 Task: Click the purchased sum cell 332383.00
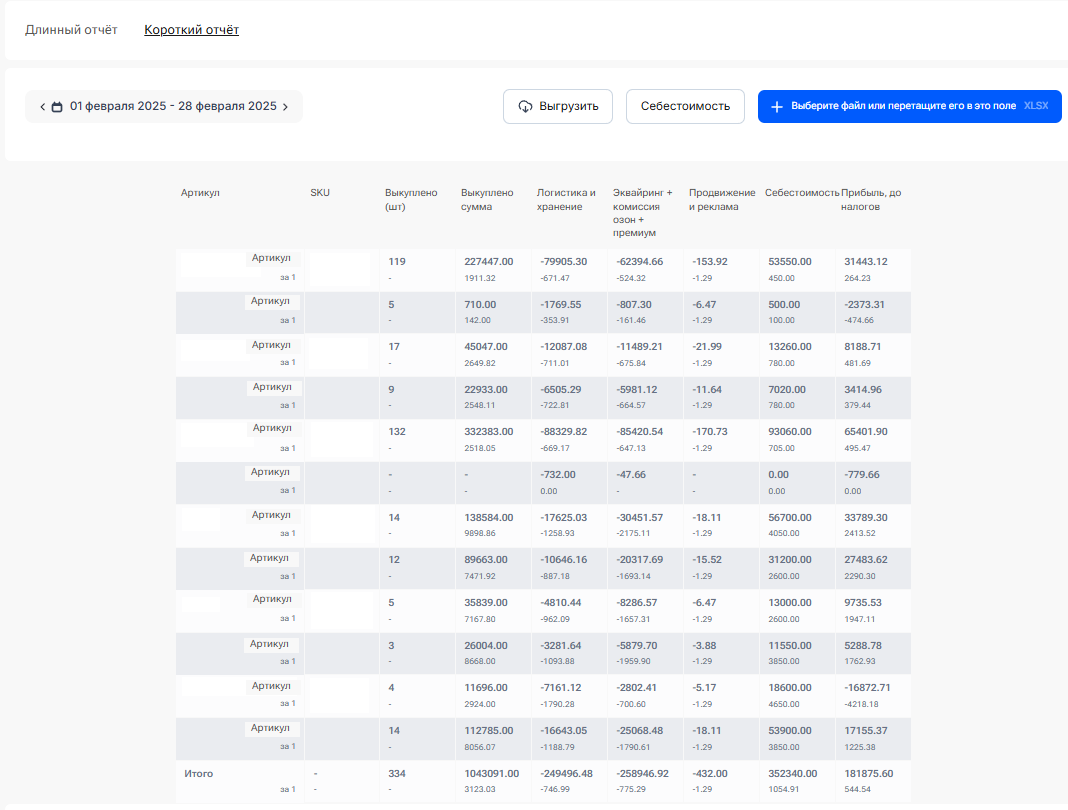(488, 432)
